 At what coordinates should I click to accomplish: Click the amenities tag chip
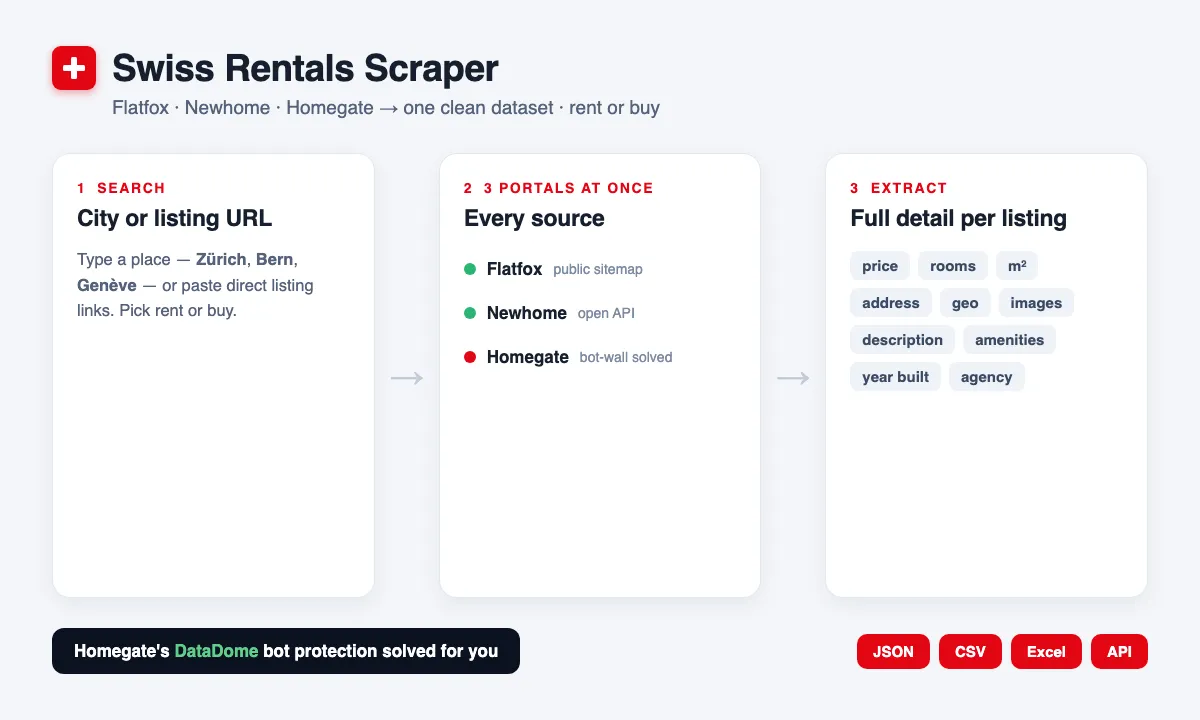pyautogui.click(x=1009, y=340)
